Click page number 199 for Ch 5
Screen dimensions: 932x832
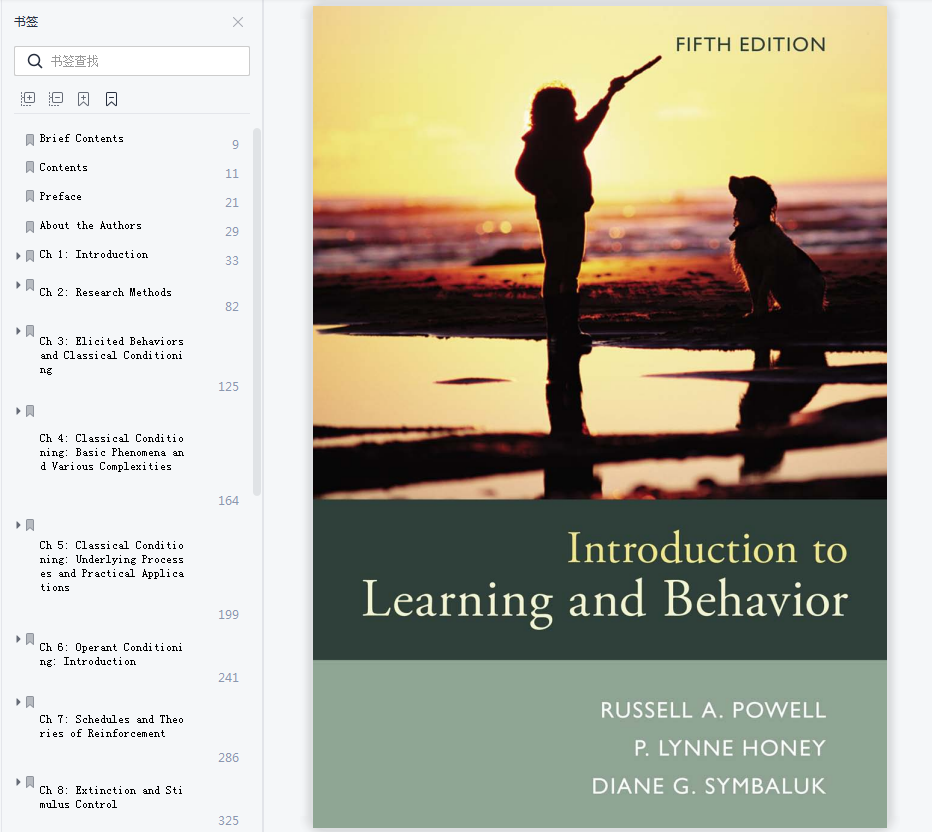pos(228,615)
